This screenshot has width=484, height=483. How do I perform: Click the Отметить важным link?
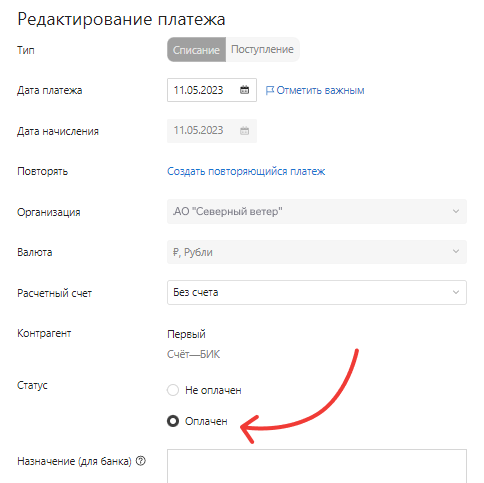pos(320,90)
